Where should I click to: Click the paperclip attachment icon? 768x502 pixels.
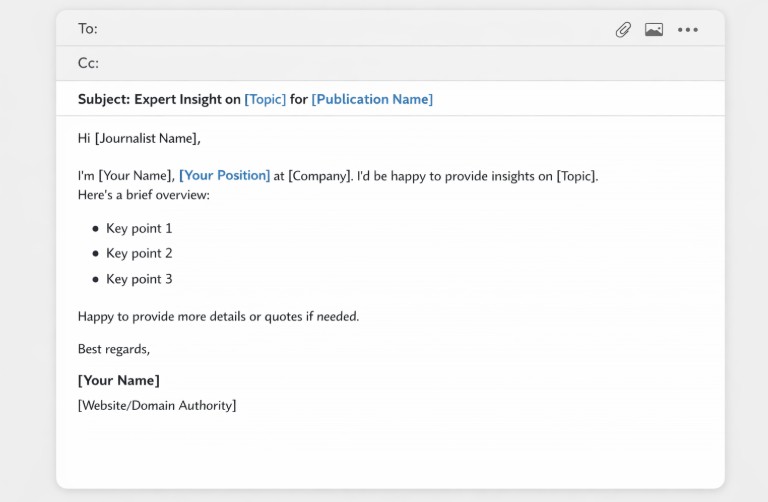click(623, 30)
